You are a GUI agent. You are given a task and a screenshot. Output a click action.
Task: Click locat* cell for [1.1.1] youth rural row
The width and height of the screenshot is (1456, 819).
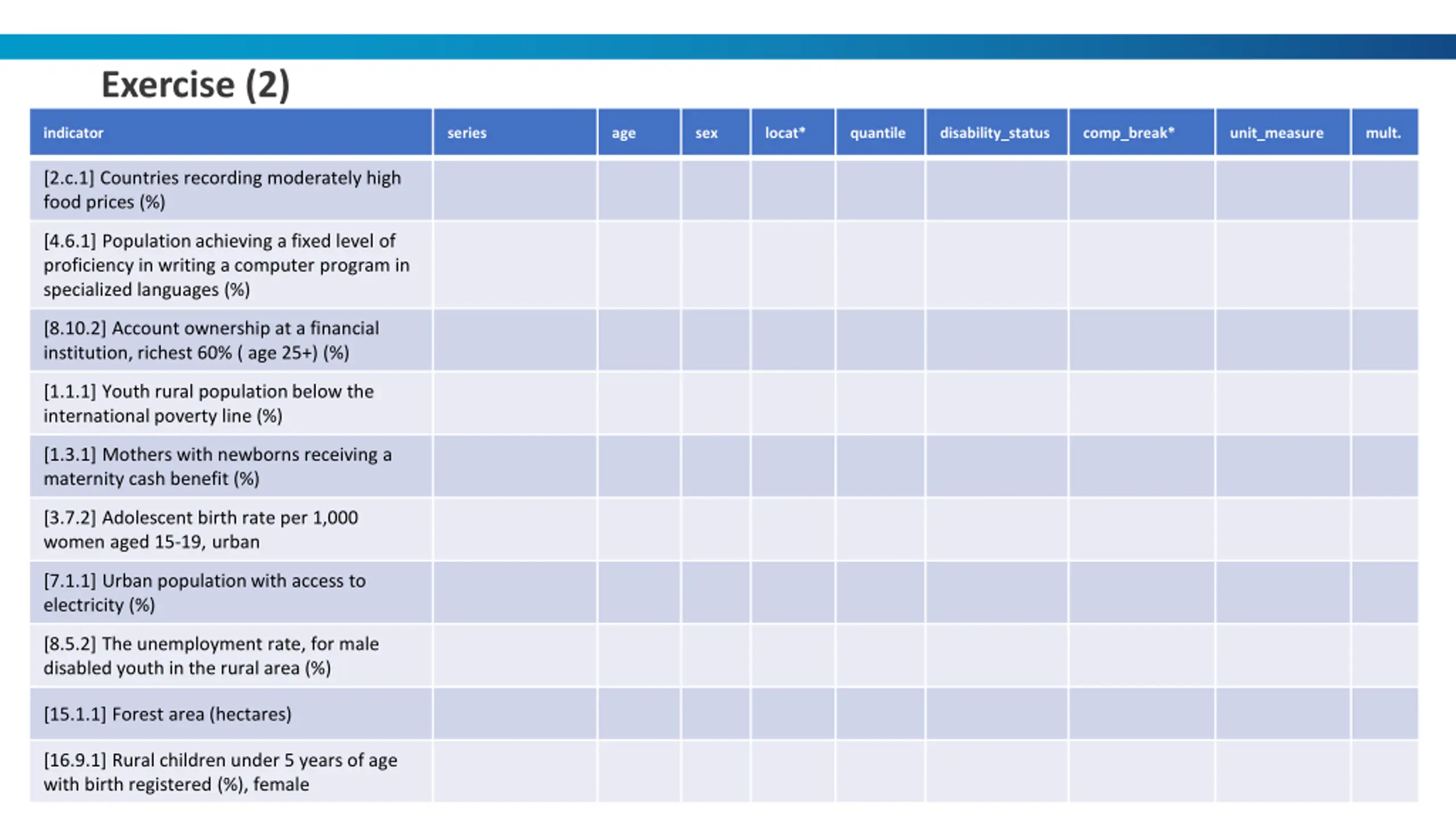click(793, 403)
